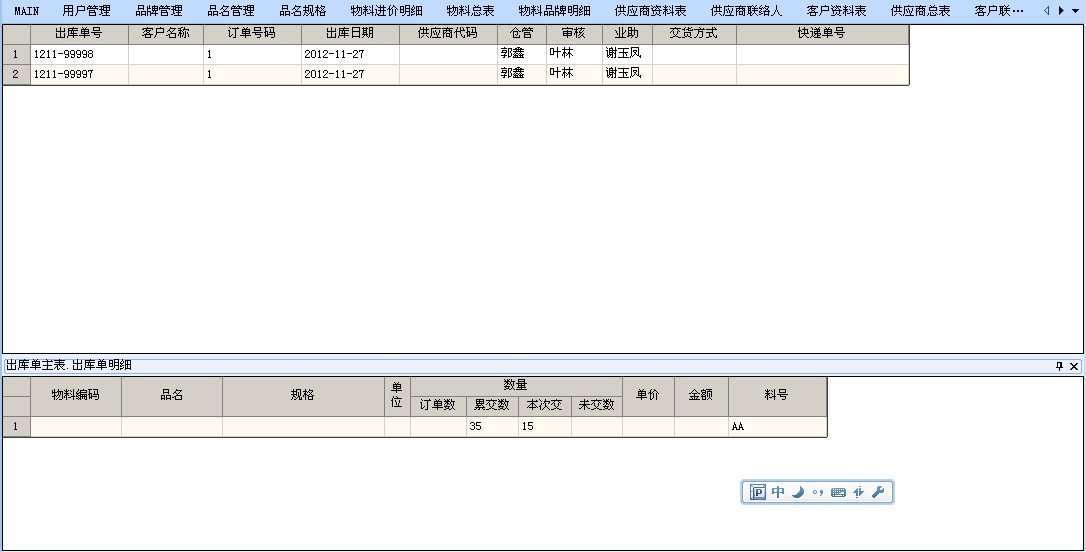Viewport: 1086px width, 552px height.
Task: Open the 物料进价明细 tab
Action: [386, 10]
